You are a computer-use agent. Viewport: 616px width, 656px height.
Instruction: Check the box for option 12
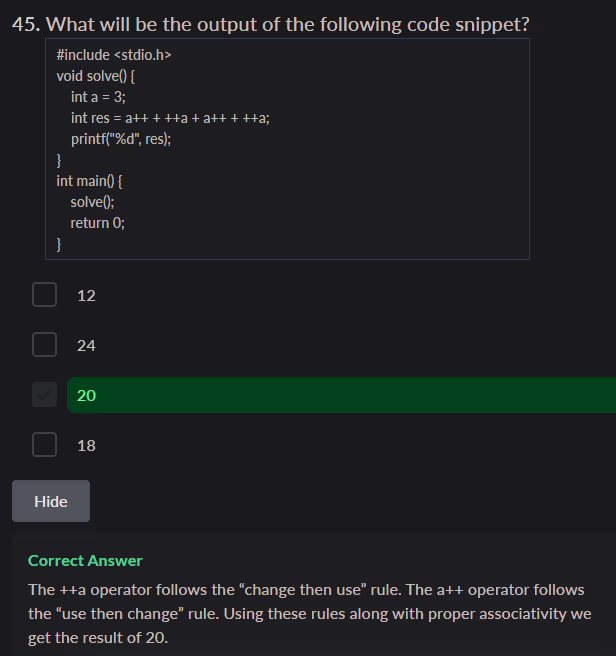[44, 295]
